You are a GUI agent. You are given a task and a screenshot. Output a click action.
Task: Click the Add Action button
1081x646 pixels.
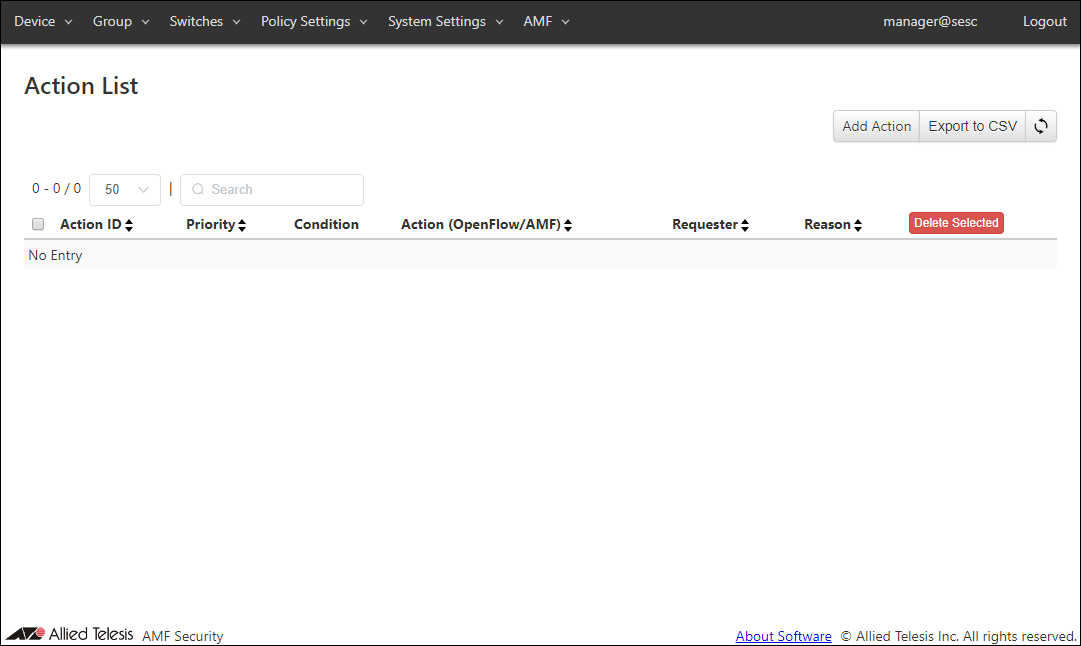[876, 126]
